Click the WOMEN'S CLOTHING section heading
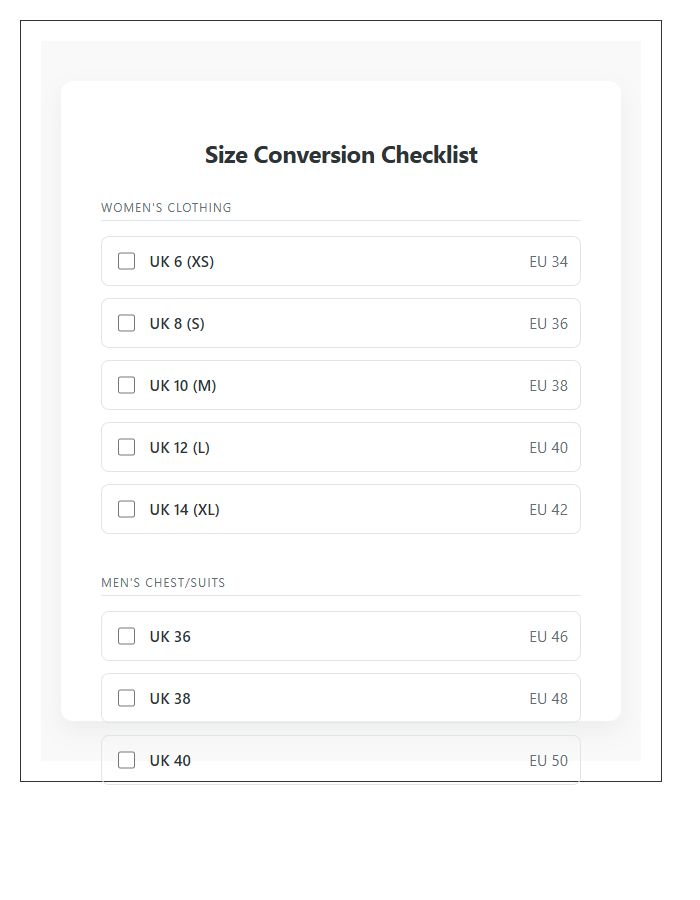This screenshot has height=900, width=700. pos(166,208)
